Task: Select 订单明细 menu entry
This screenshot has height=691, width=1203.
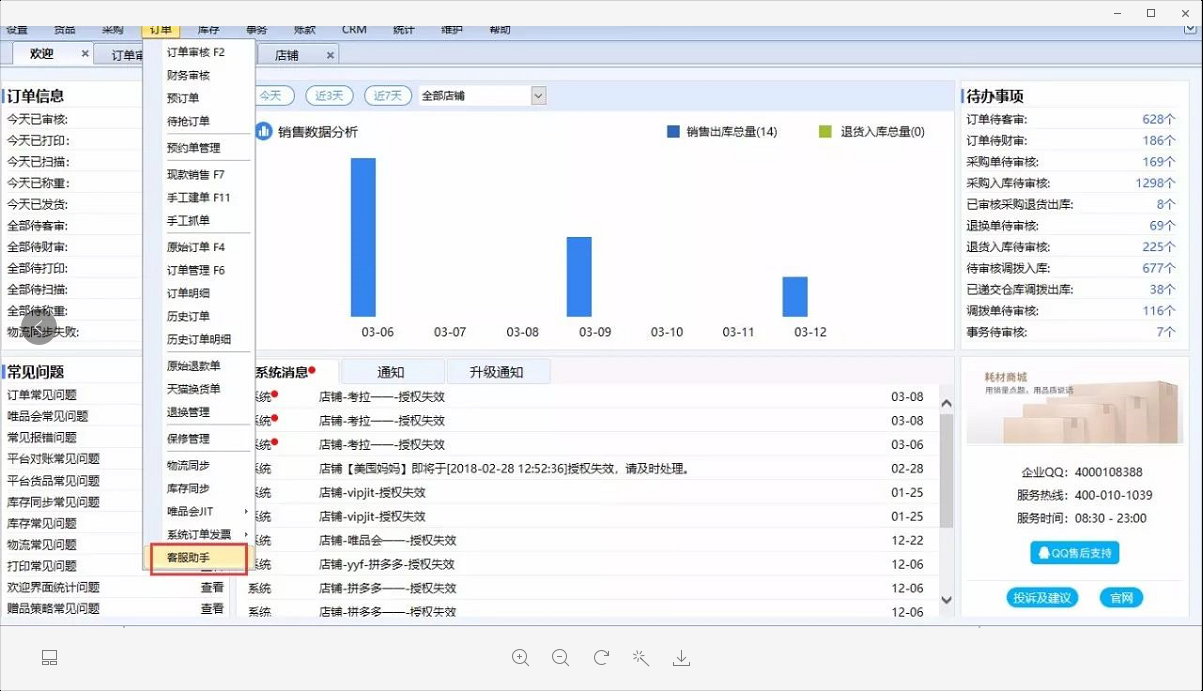Action: pyautogui.click(x=188, y=293)
